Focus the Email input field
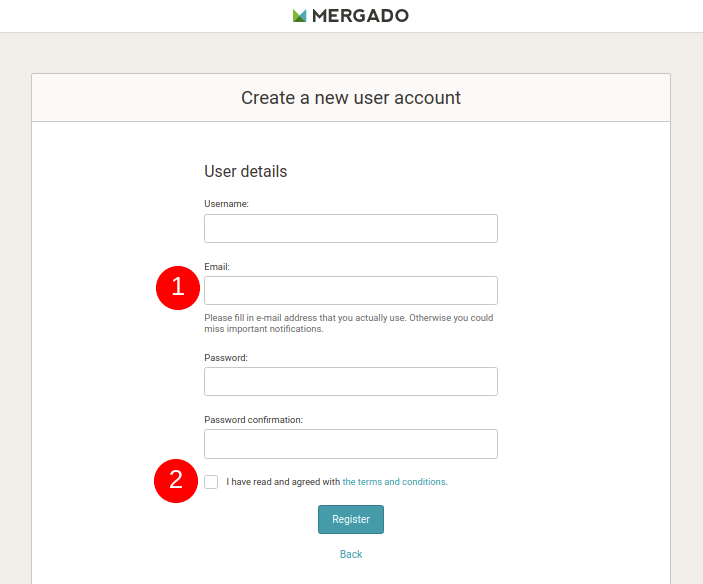 pos(351,290)
